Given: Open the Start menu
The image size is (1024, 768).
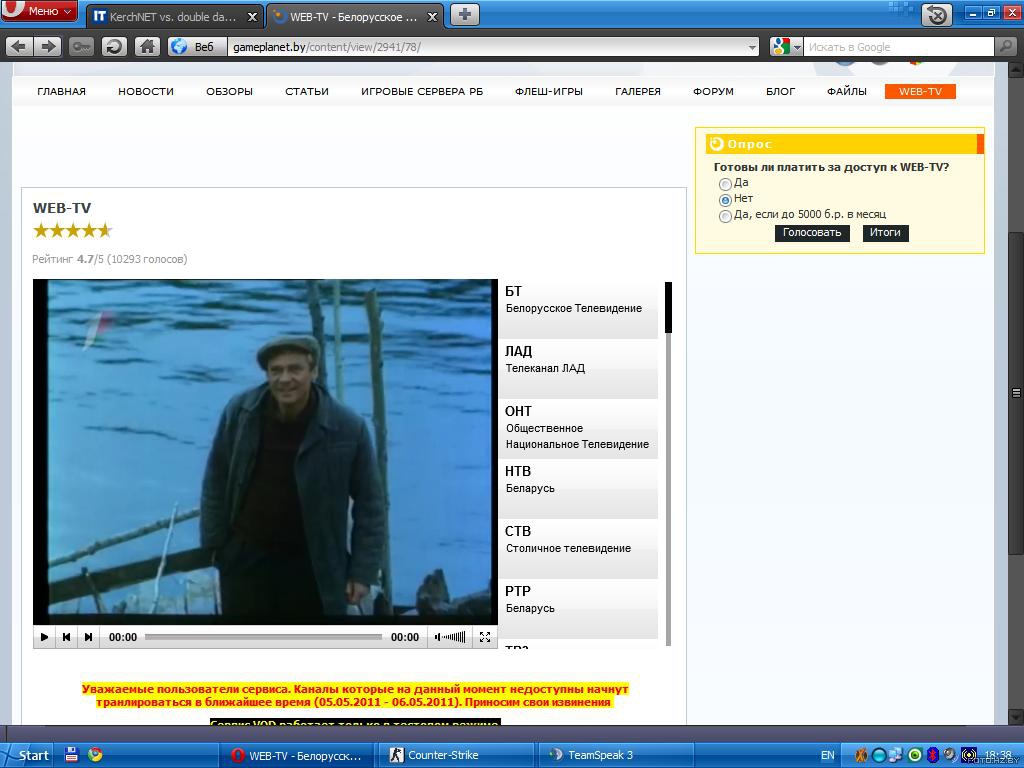Looking at the screenshot, I should coord(26,755).
